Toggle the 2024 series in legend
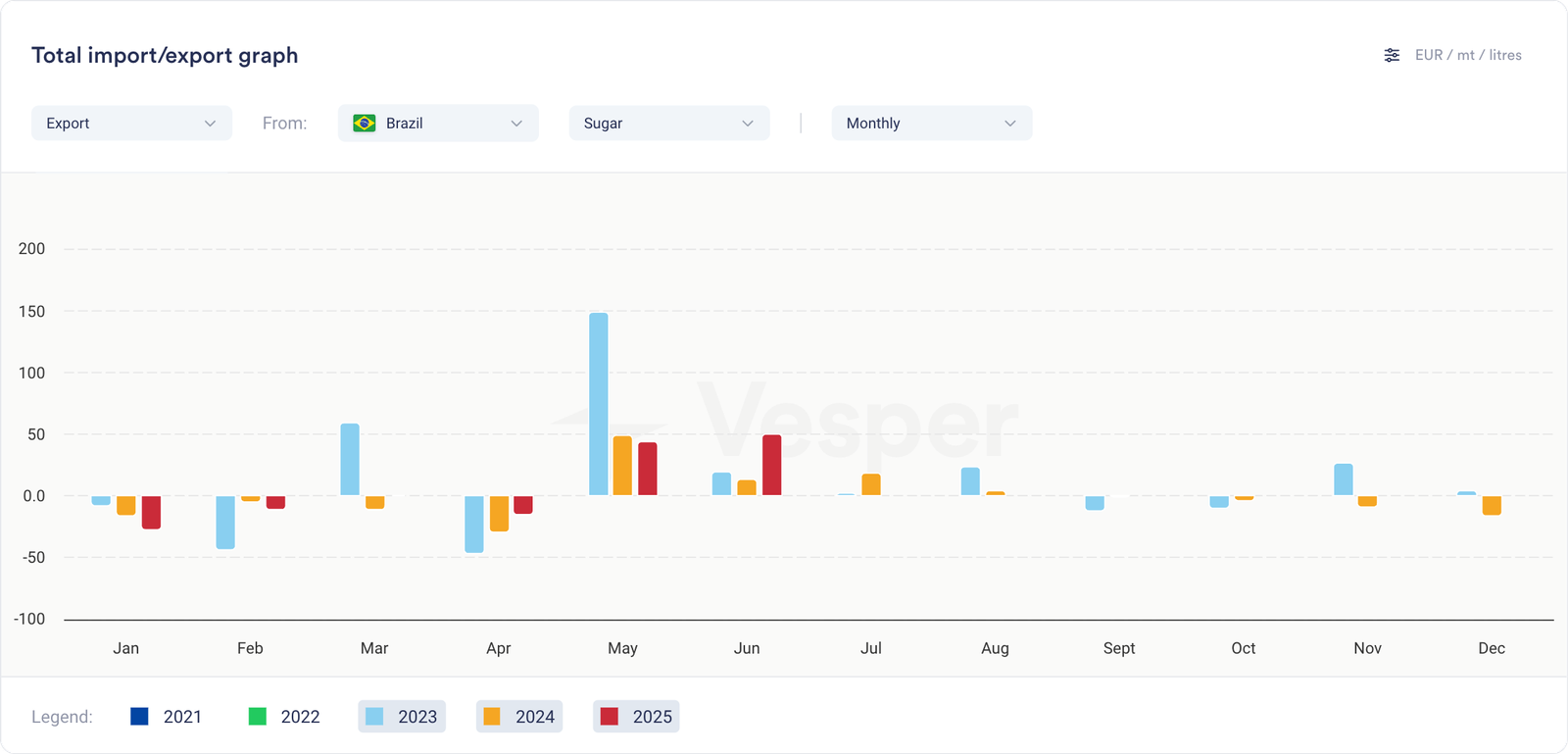Image resolution: width=1568 pixels, height=754 pixels. point(519,717)
